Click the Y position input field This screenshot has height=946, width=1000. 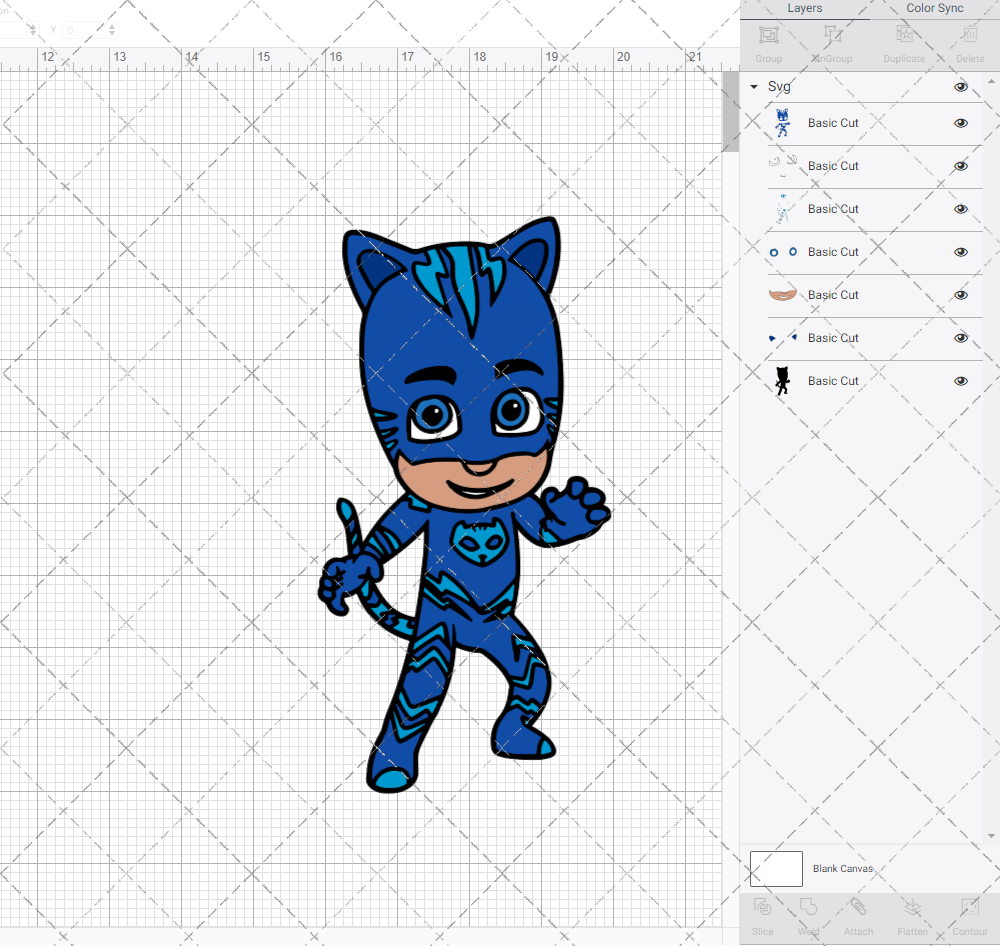click(x=84, y=30)
